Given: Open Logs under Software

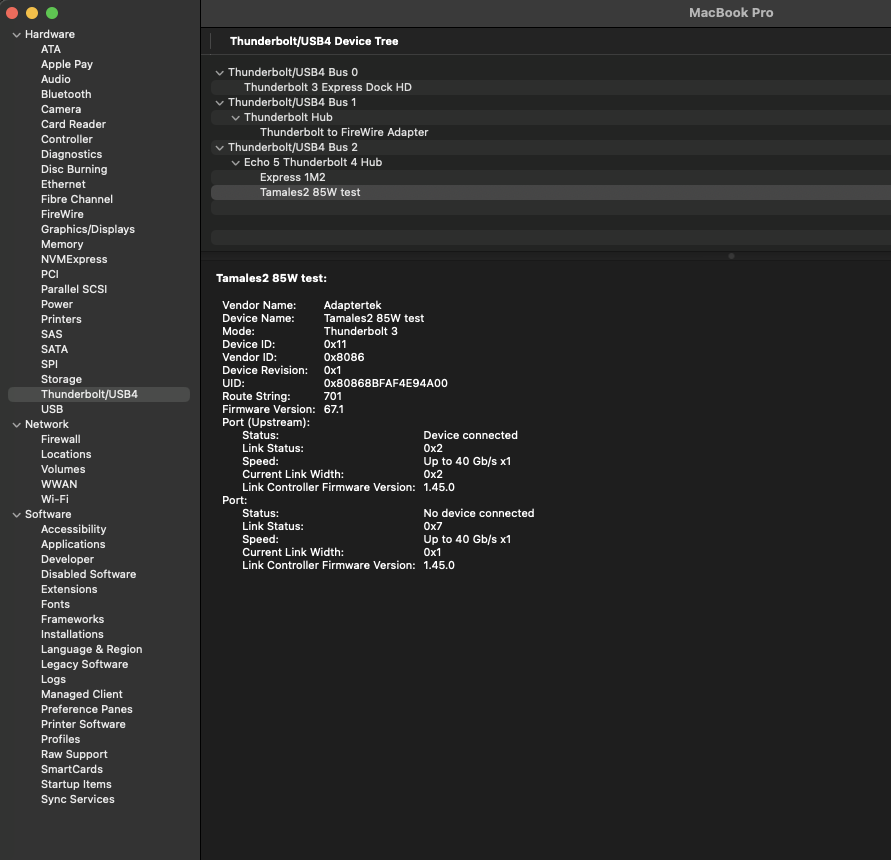Looking at the screenshot, I should [x=53, y=679].
